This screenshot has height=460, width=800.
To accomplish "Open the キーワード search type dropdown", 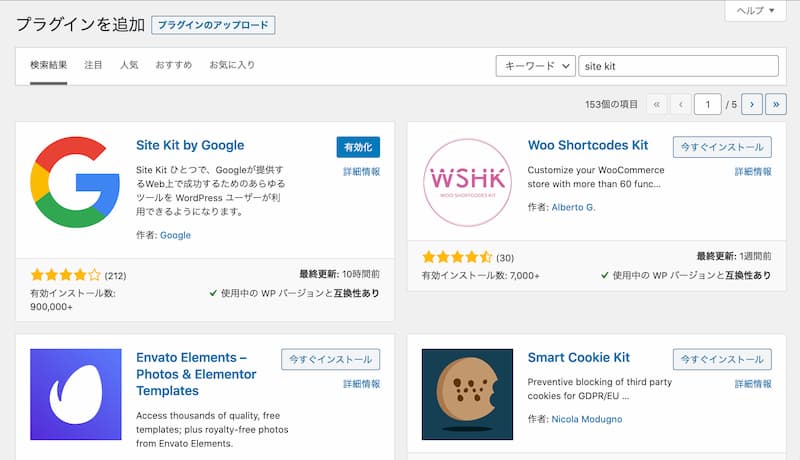I will pyautogui.click(x=536, y=66).
